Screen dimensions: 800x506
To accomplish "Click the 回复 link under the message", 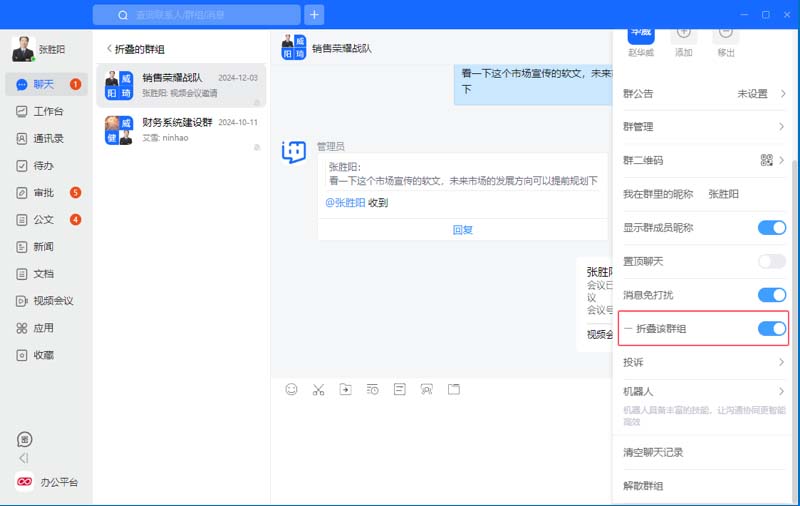I will (x=462, y=230).
